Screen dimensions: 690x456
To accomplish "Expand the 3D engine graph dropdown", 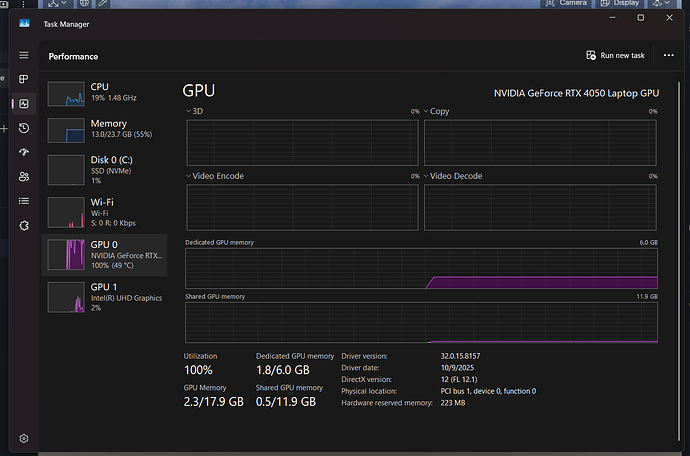I will pos(196,111).
